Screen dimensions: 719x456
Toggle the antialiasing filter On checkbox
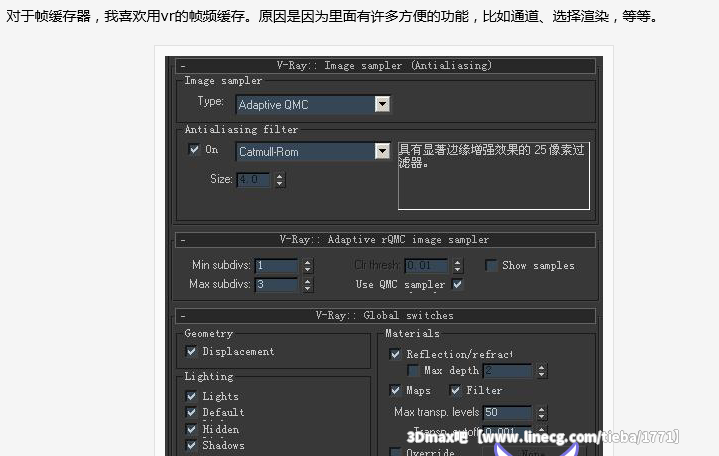tap(194, 150)
